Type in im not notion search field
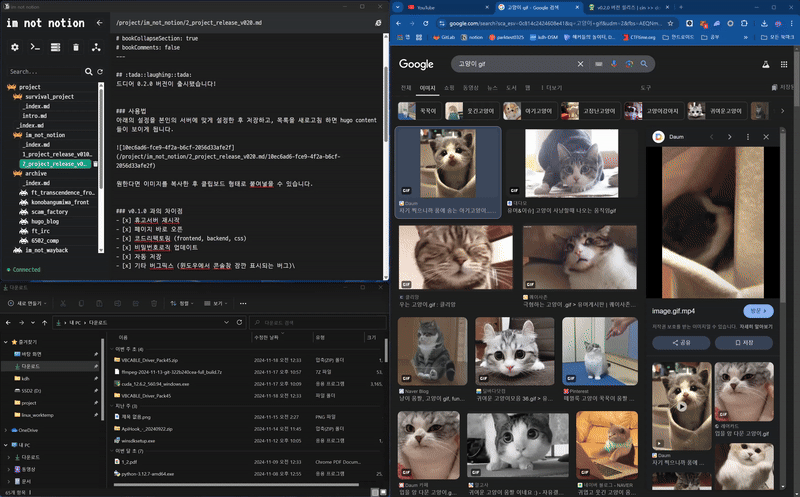This screenshot has height=497, width=800. pos(45,72)
